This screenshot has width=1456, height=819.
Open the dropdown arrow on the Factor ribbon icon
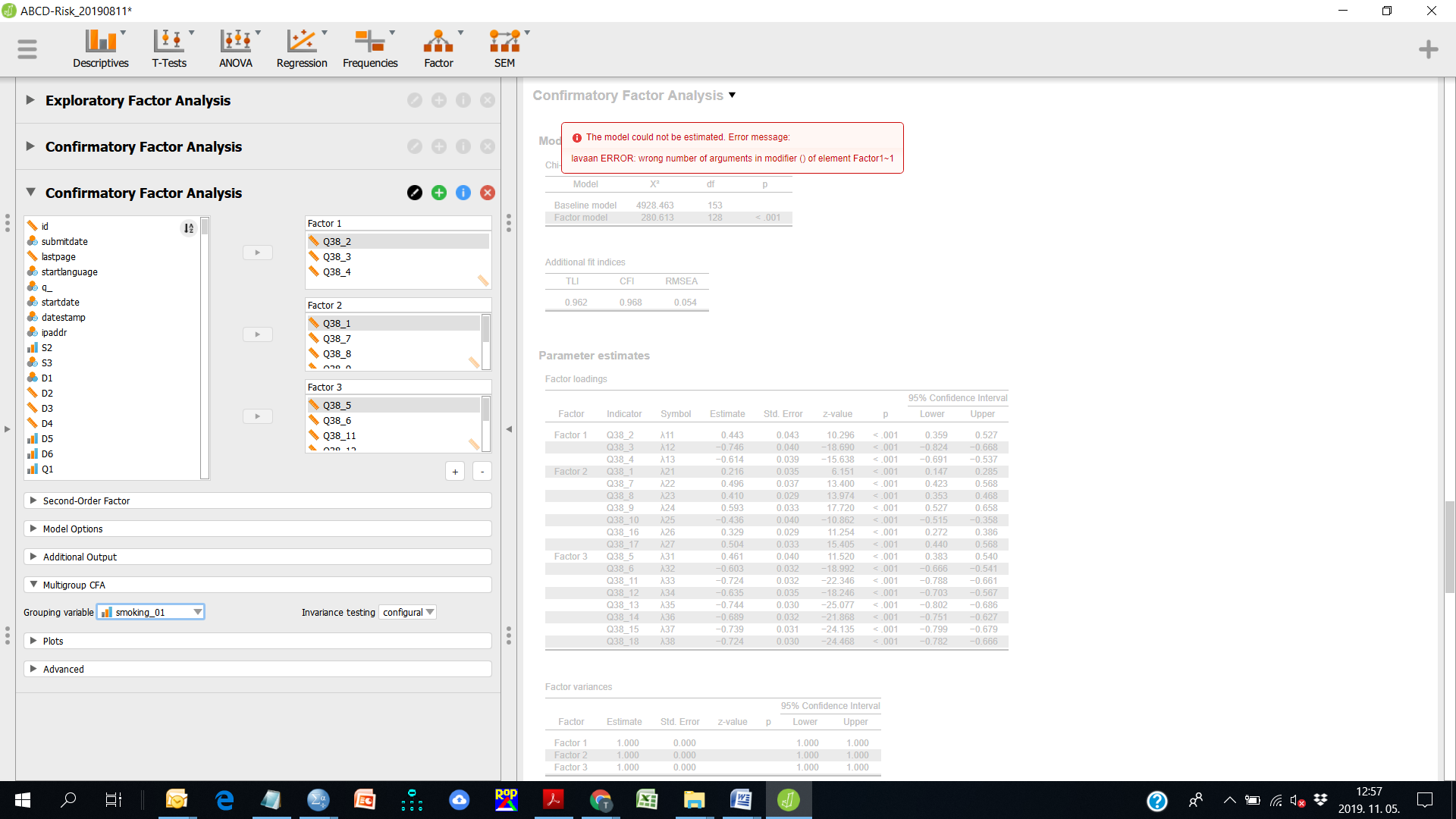[460, 33]
